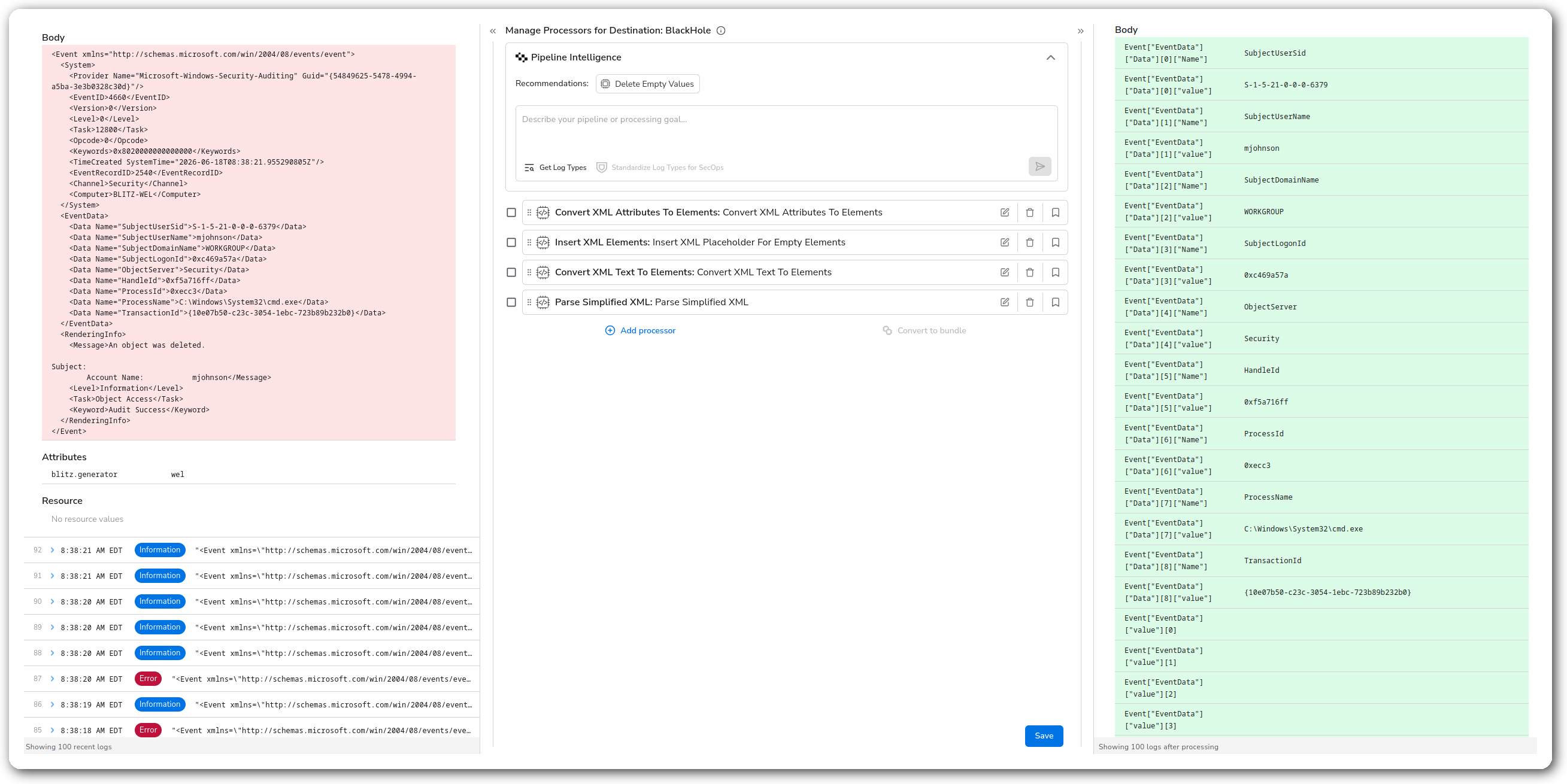Edit the Insert XML Elements processor
This screenshot has width=1567, height=784.
coord(1004,242)
